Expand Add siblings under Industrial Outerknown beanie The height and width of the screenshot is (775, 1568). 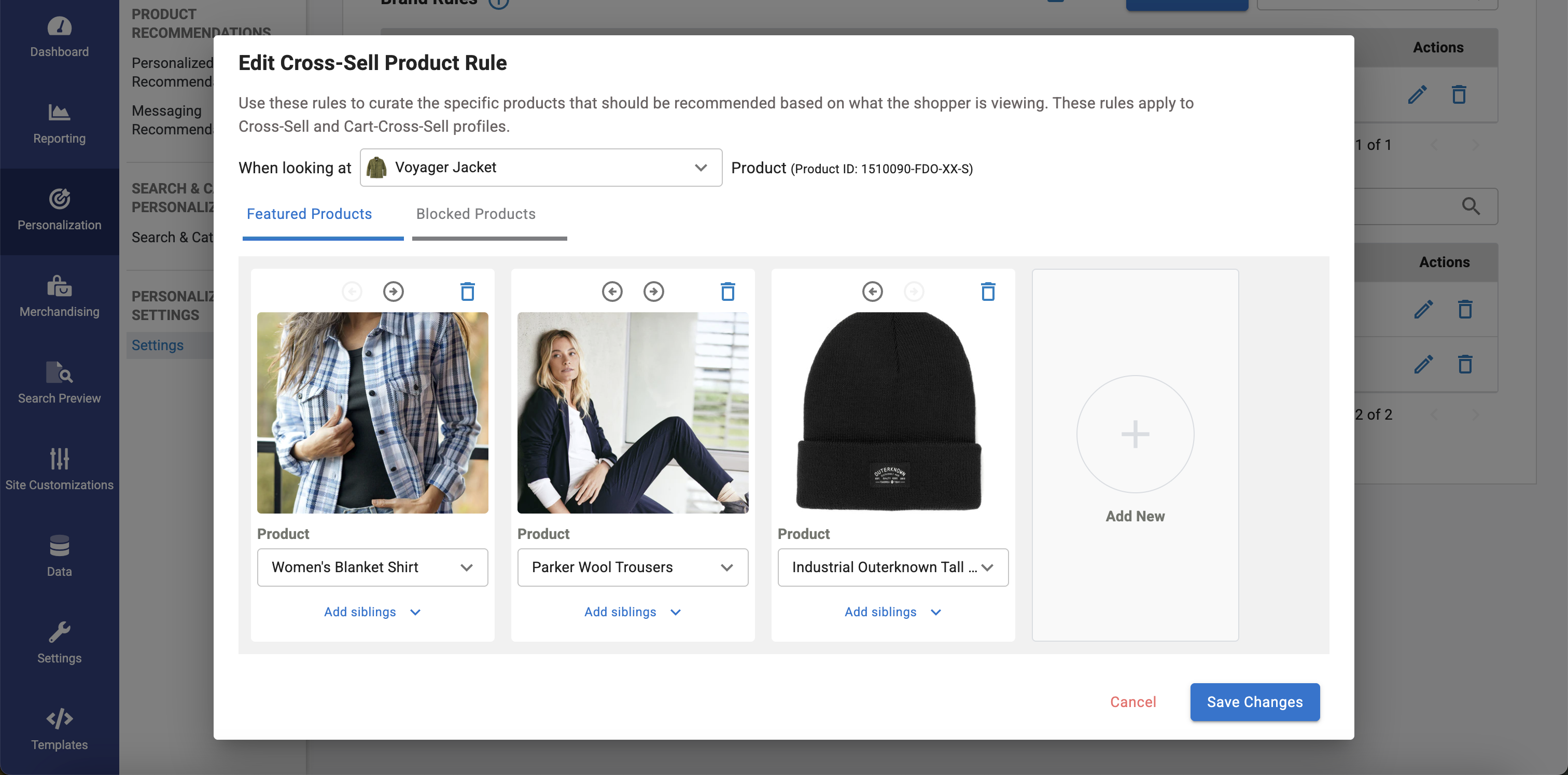(x=892, y=612)
